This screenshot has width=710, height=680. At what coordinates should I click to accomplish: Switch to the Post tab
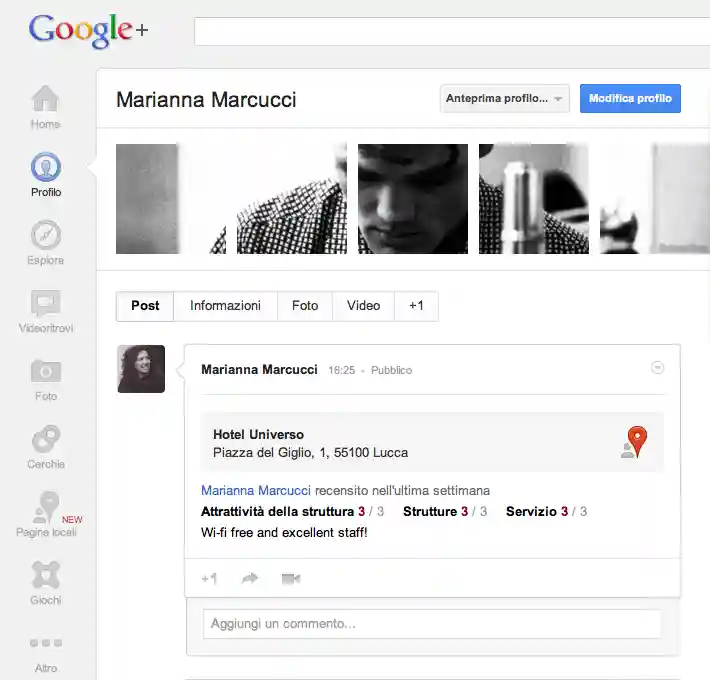(x=145, y=306)
